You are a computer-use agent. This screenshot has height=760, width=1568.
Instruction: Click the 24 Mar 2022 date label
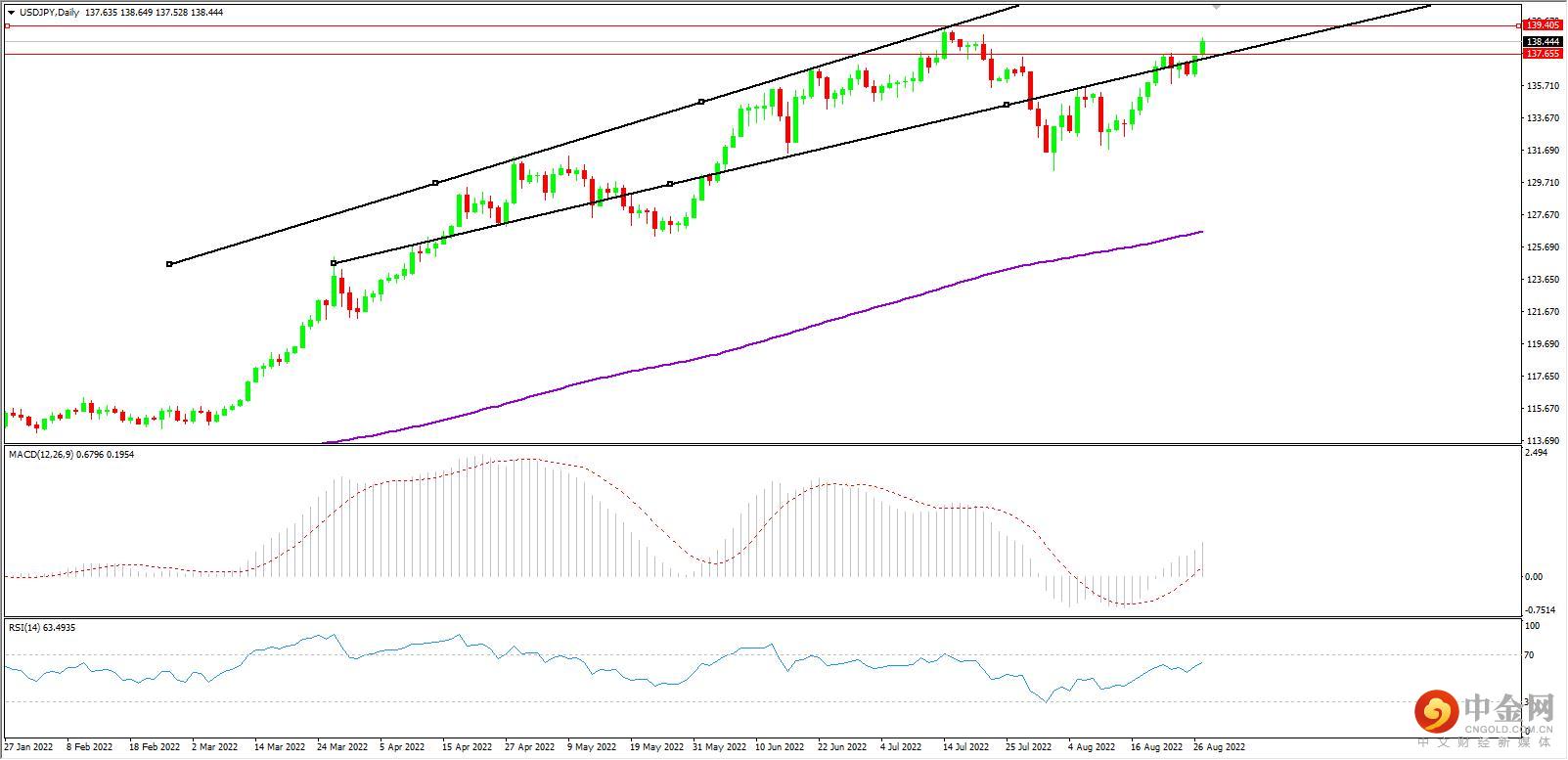point(342,746)
